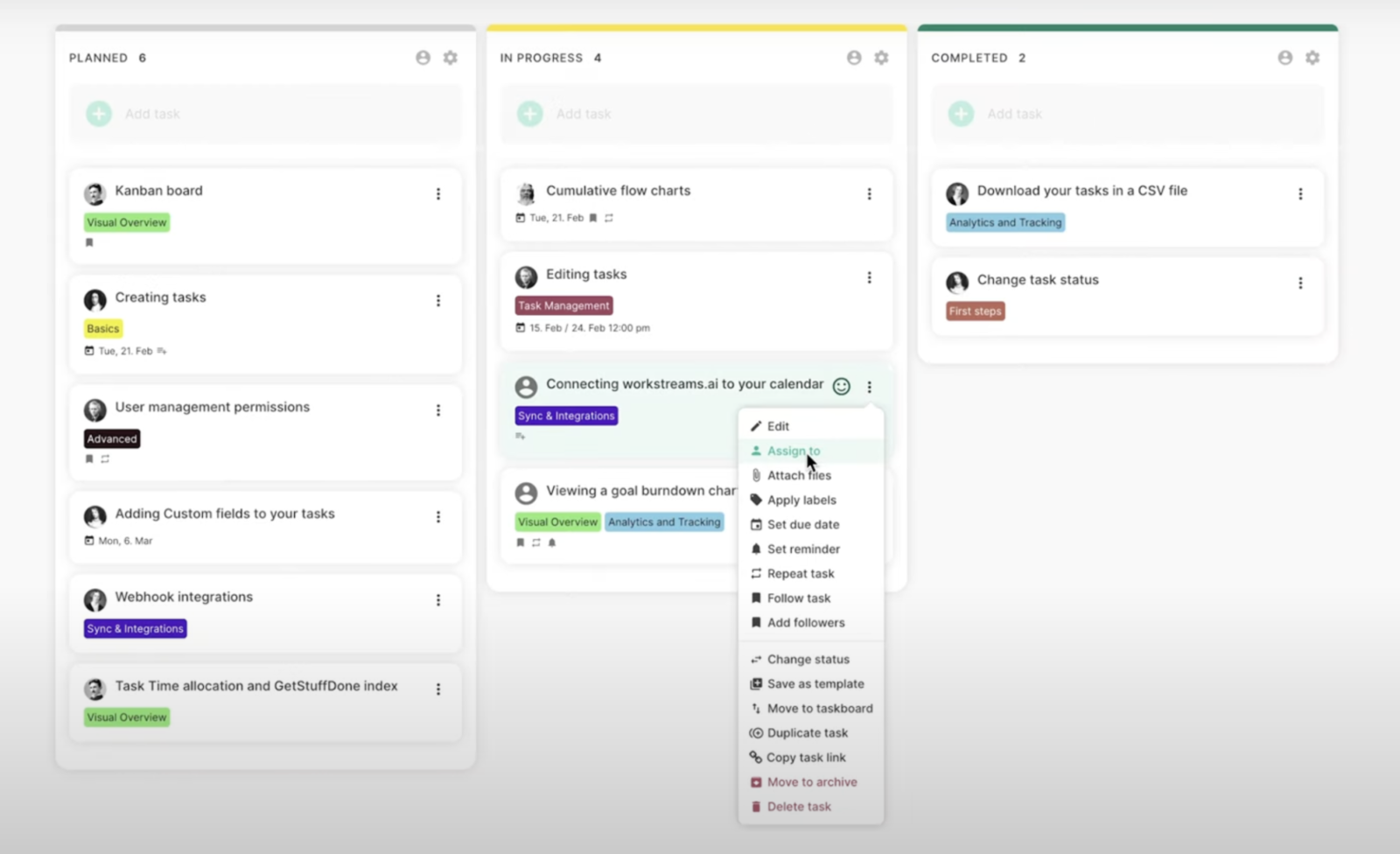Image resolution: width=1400 pixels, height=854 pixels.
Task: Click the Move to archive option
Action: point(811,781)
